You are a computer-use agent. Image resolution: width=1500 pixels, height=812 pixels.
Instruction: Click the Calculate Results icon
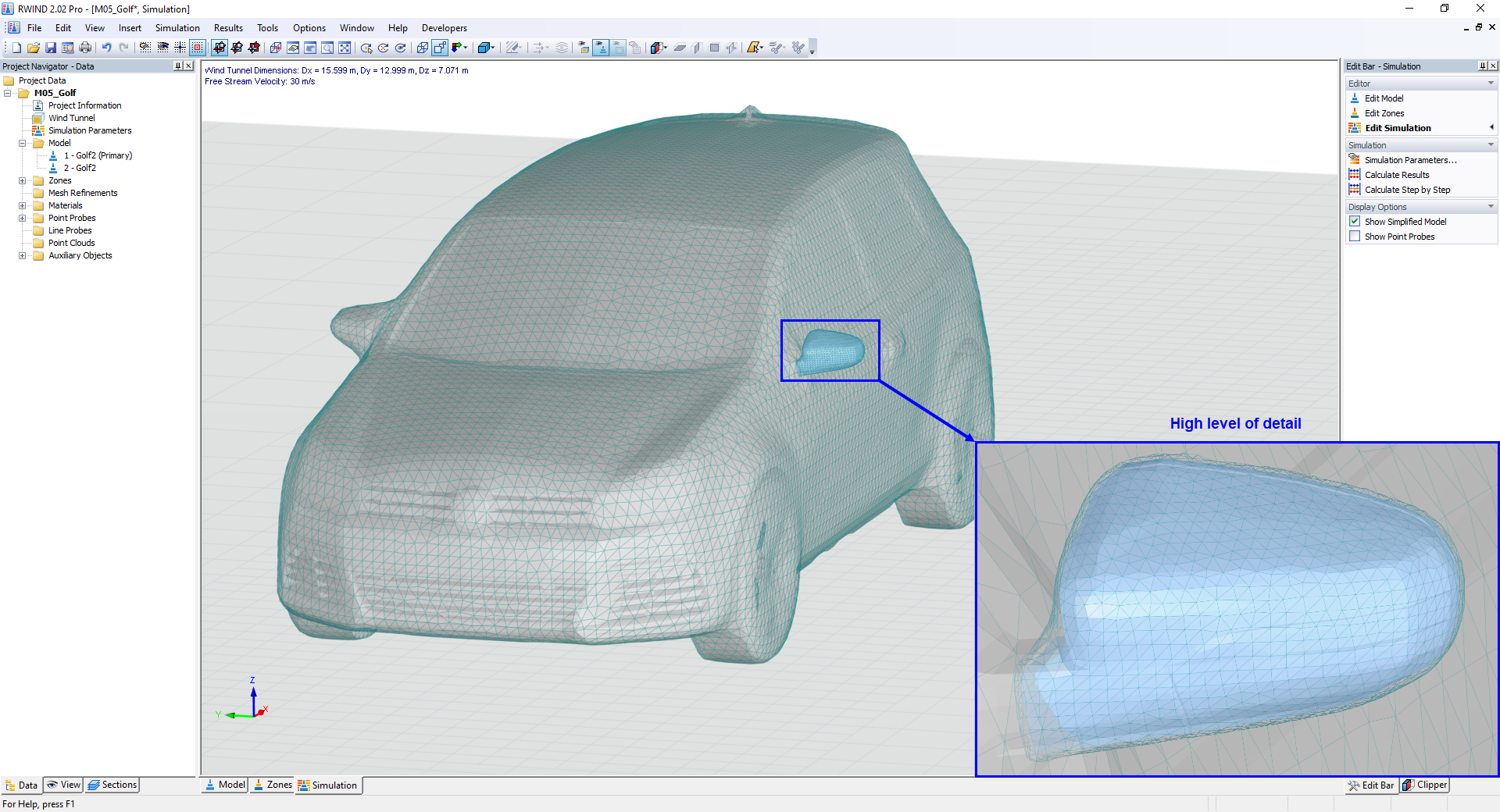coord(1396,174)
